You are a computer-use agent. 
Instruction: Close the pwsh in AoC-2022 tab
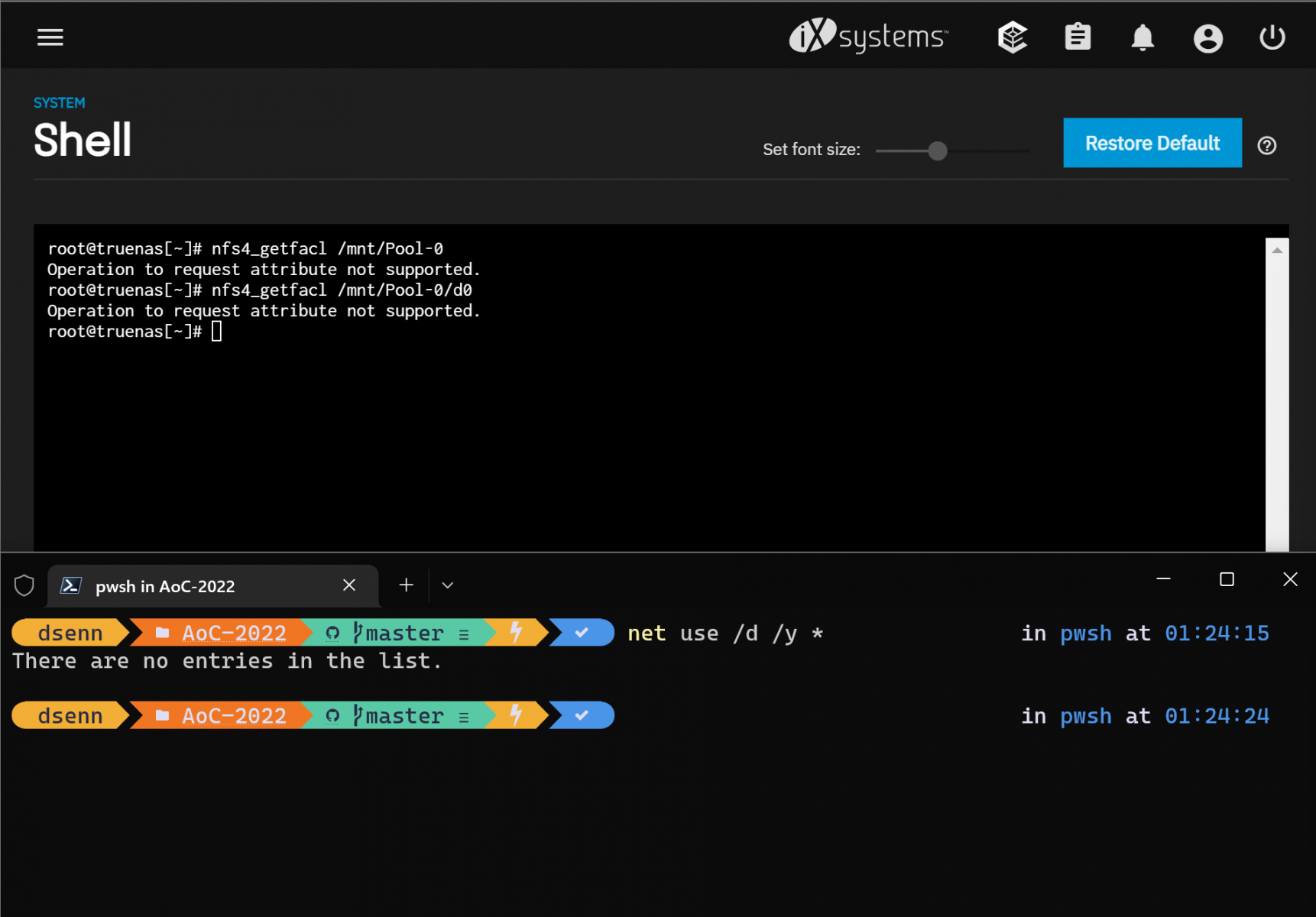[349, 585]
